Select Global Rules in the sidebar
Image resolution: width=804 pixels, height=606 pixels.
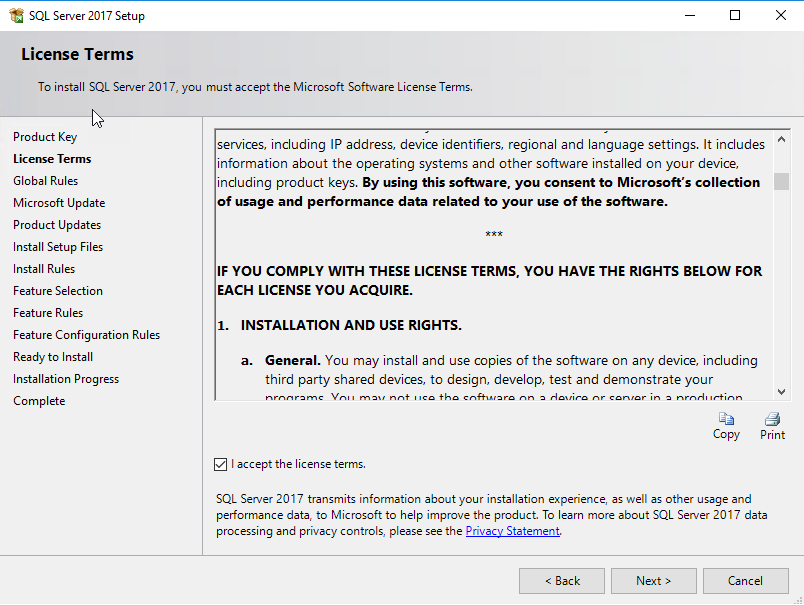(x=45, y=181)
